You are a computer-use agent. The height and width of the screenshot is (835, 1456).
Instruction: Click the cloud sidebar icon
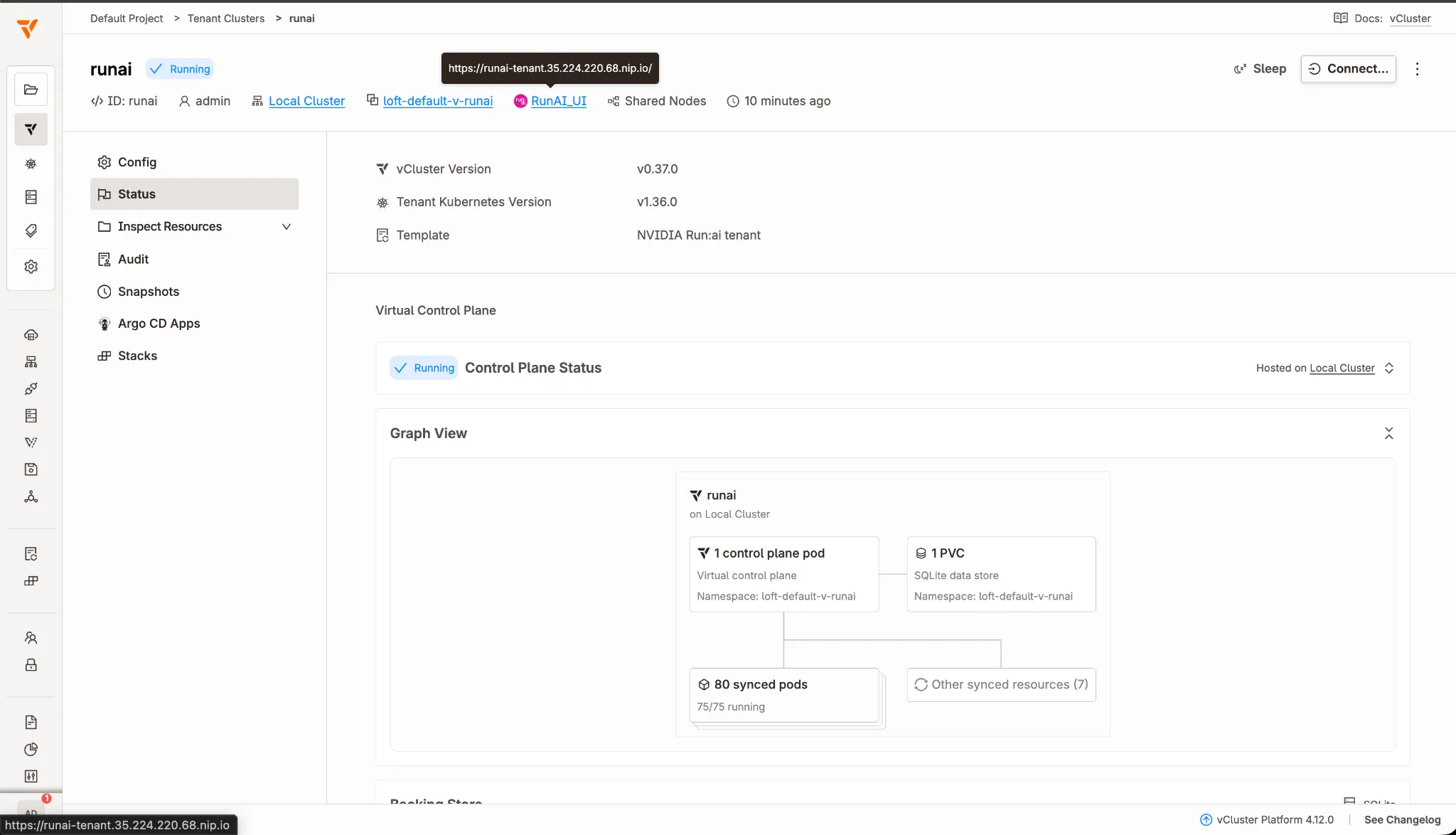[31, 335]
